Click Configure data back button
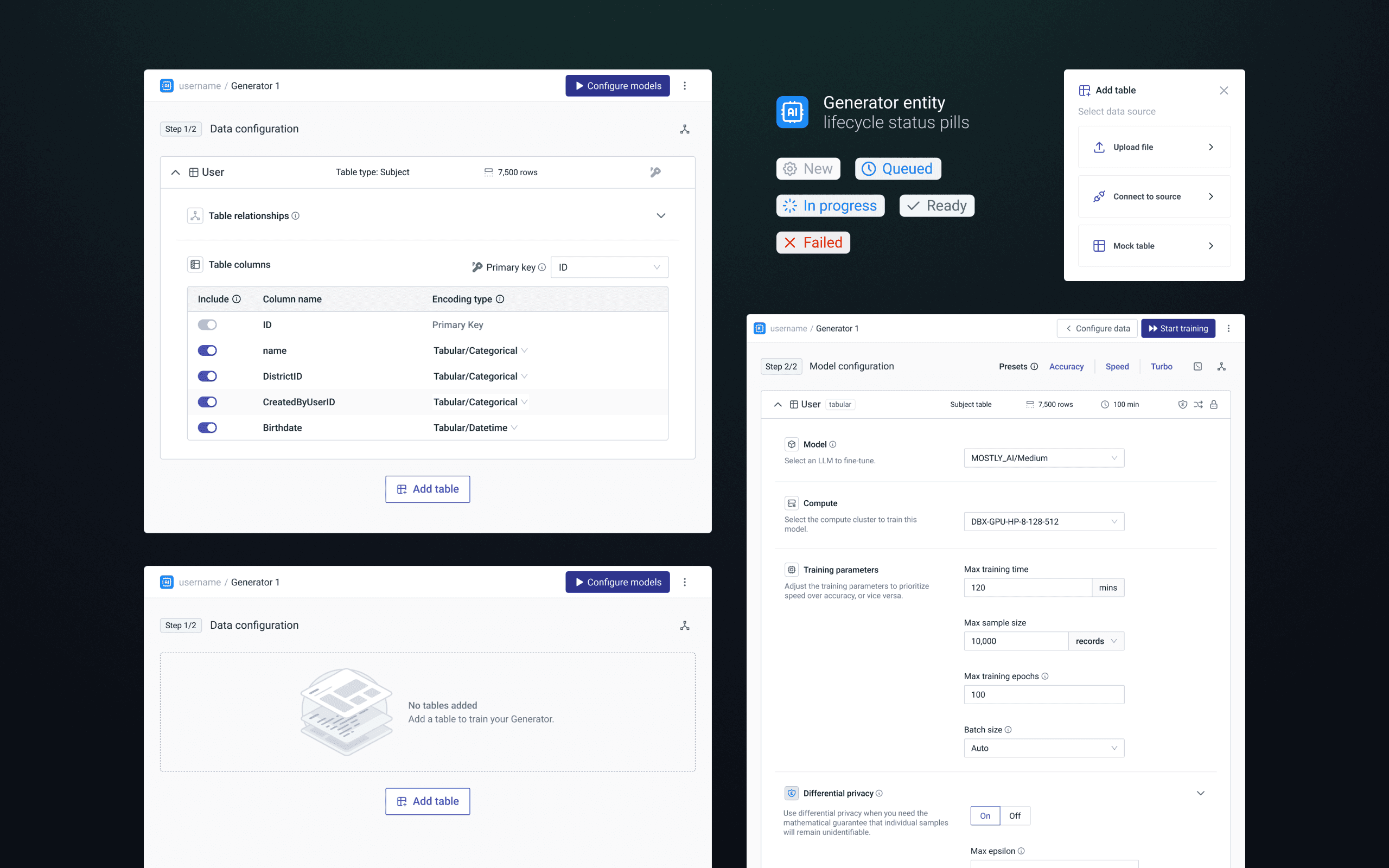The width and height of the screenshot is (1389, 868). pos(1097,328)
